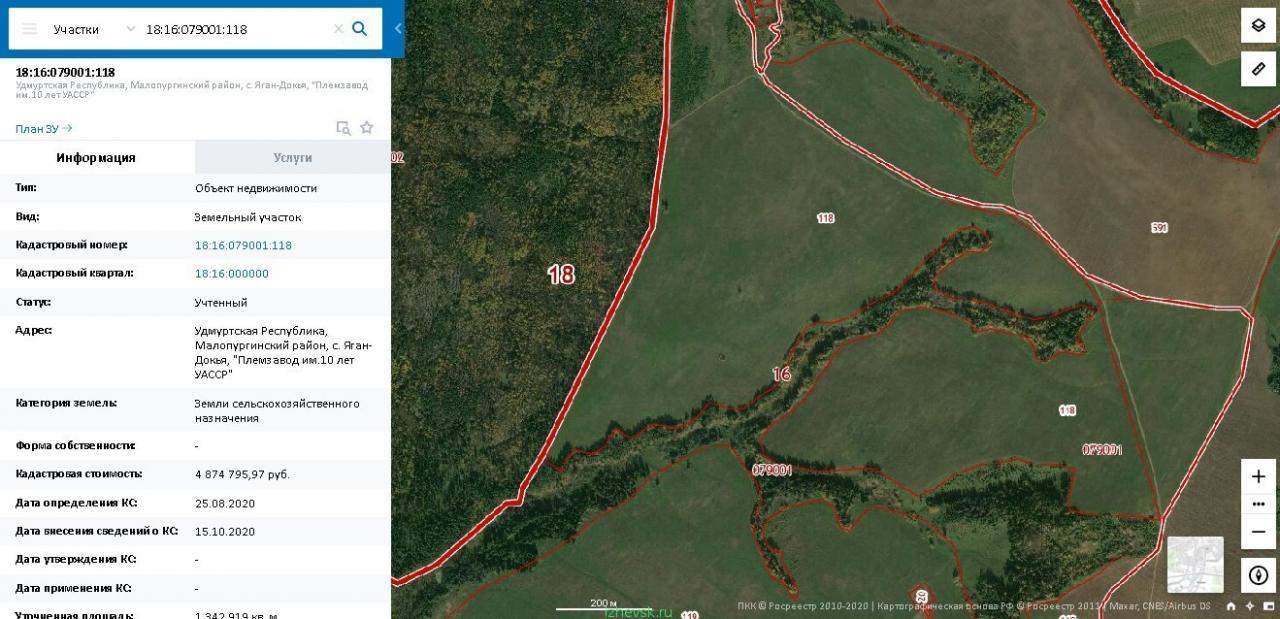Image resolution: width=1280 pixels, height=619 pixels.
Task: Clear the search query text
Action: (x=338, y=29)
